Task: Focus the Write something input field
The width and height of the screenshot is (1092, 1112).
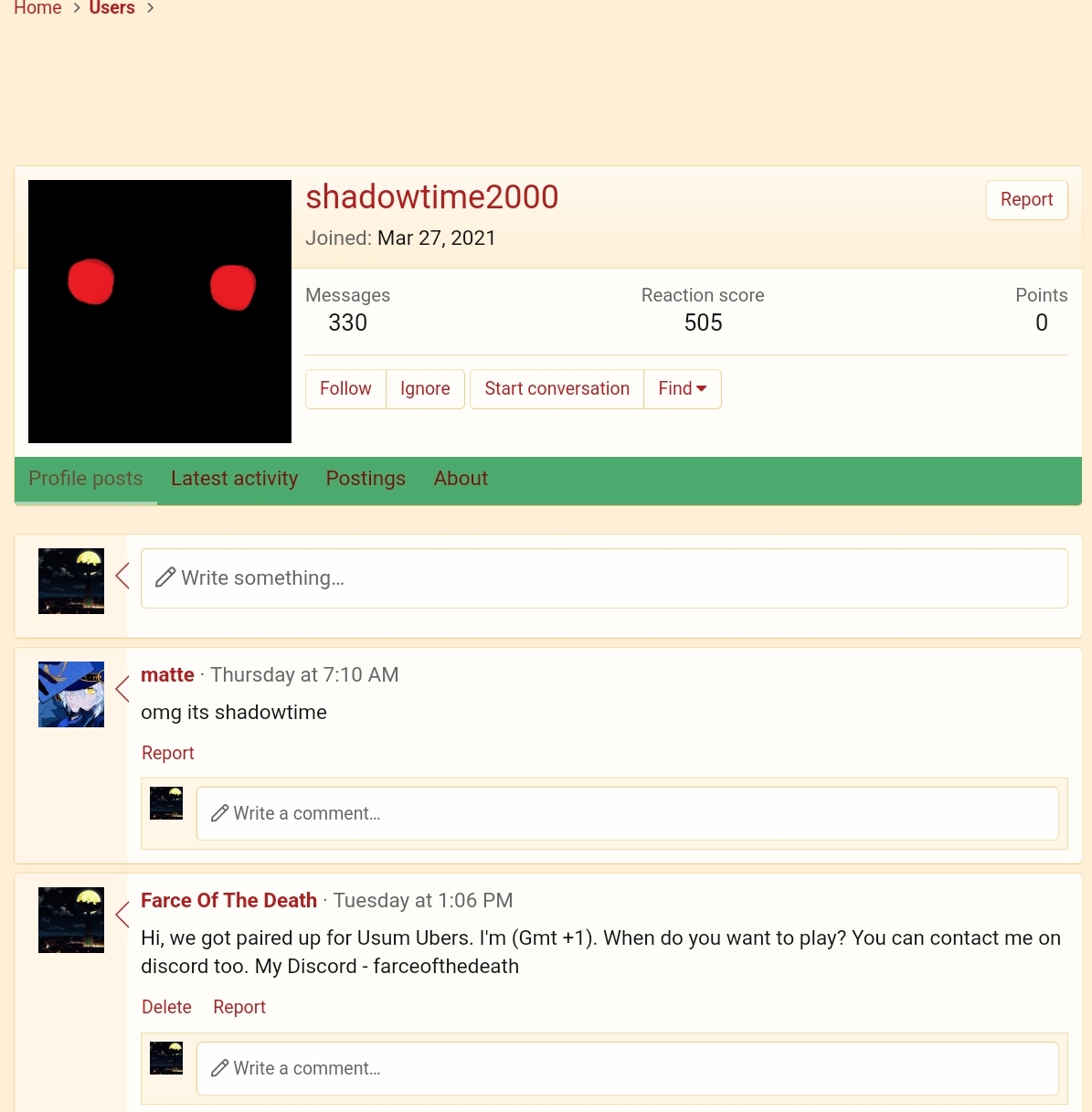Action: 604,578
